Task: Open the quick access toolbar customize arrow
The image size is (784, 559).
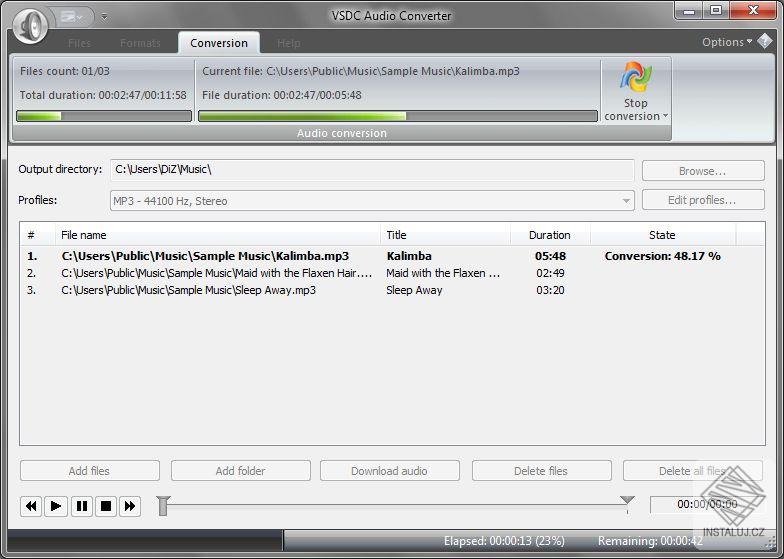Action: (x=104, y=16)
